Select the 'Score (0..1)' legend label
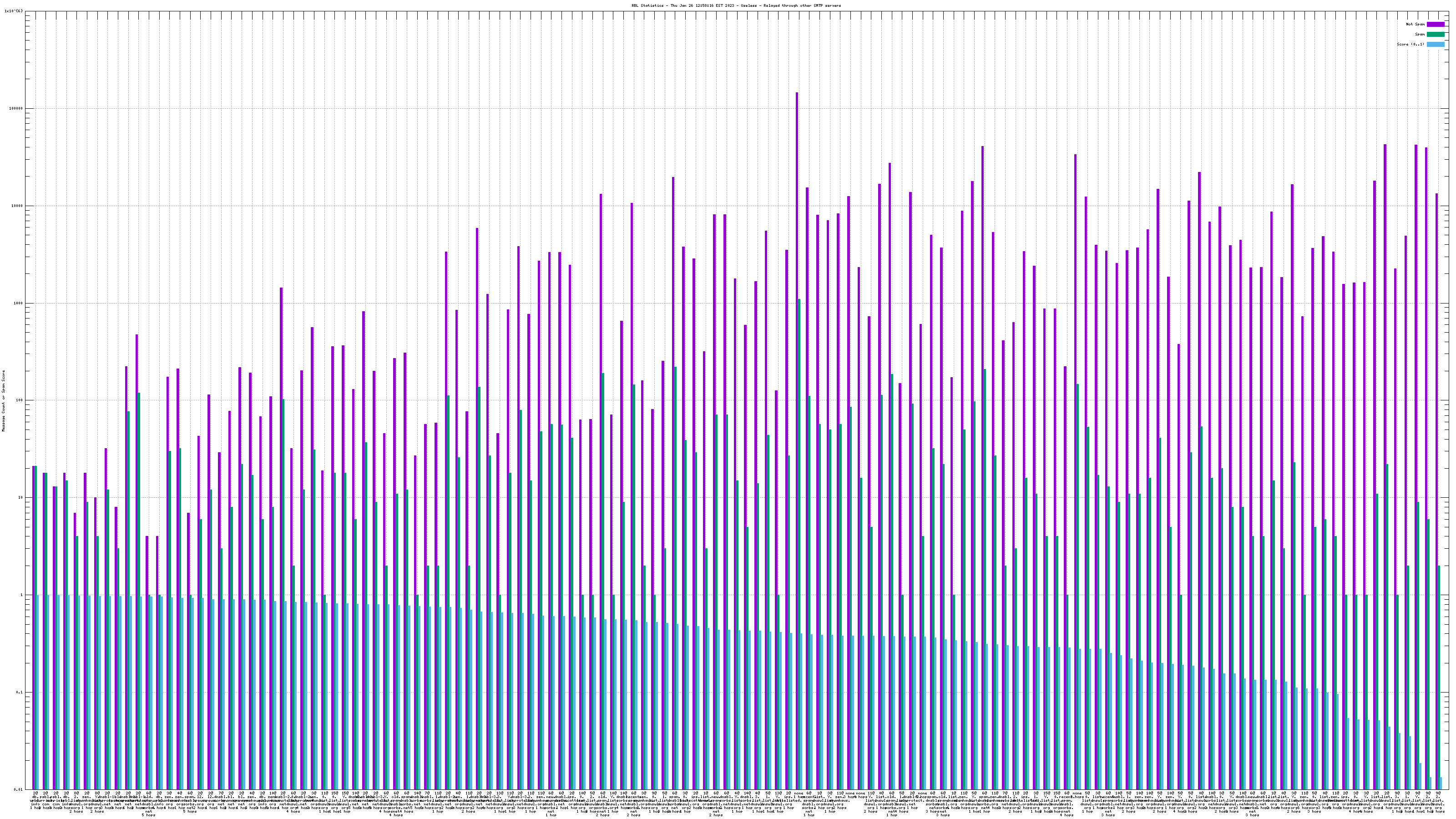1456x819 pixels. click(x=1411, y=44)
